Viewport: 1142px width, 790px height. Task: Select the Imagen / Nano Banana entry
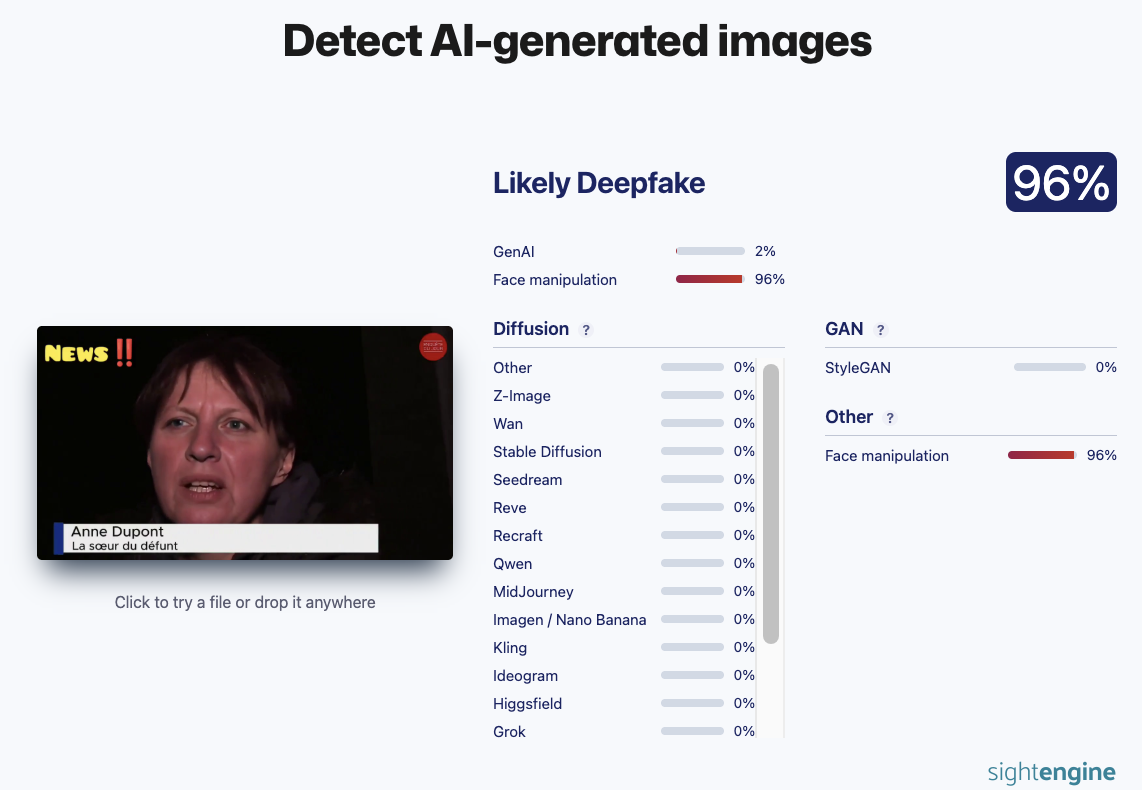623,620
